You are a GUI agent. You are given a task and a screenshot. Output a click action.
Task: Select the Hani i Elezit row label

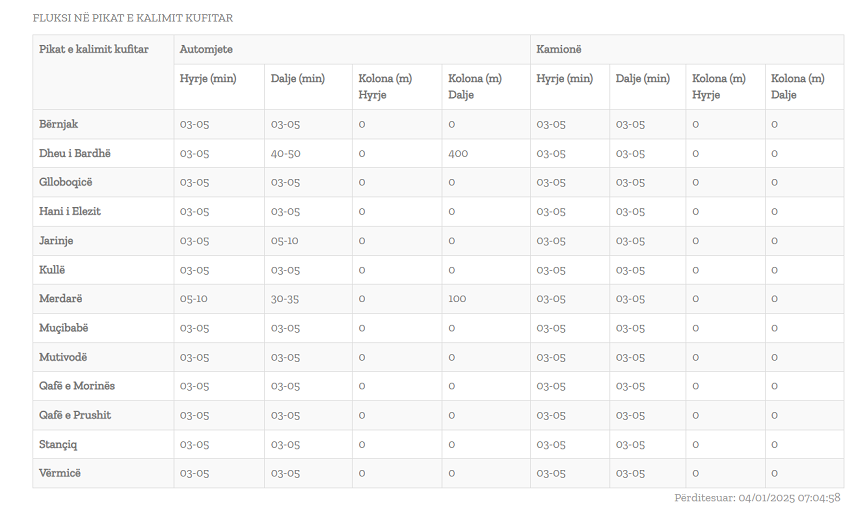[x=70, y=211]
